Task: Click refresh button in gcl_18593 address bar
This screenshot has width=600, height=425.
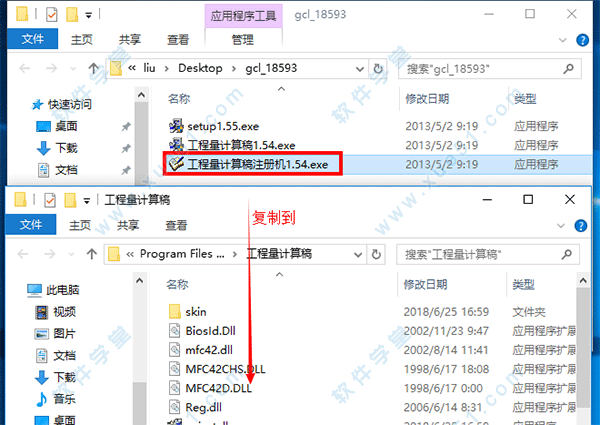Action: tap(378, 68)
